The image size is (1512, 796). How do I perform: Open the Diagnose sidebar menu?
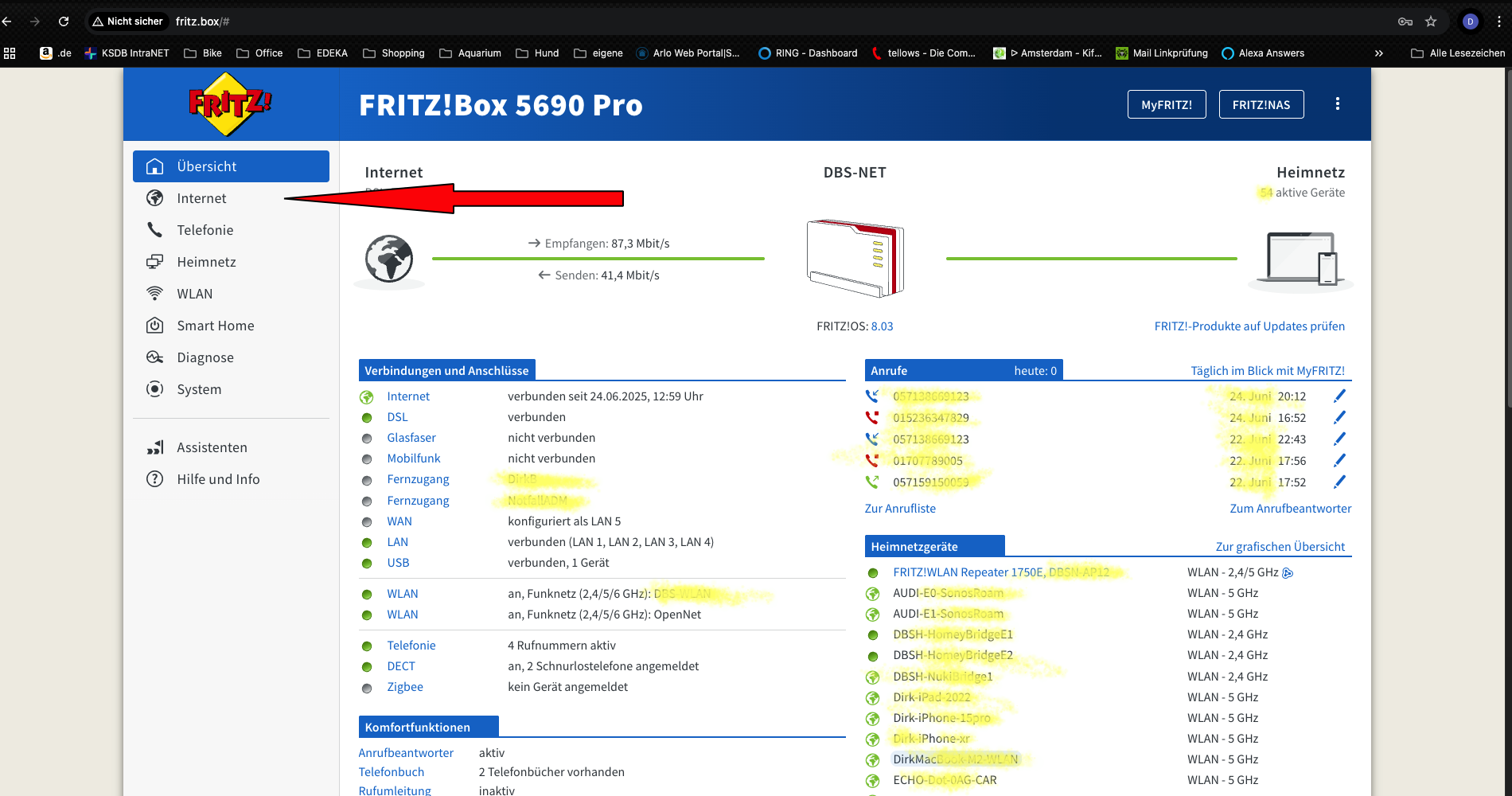click(x=231, y=357)
